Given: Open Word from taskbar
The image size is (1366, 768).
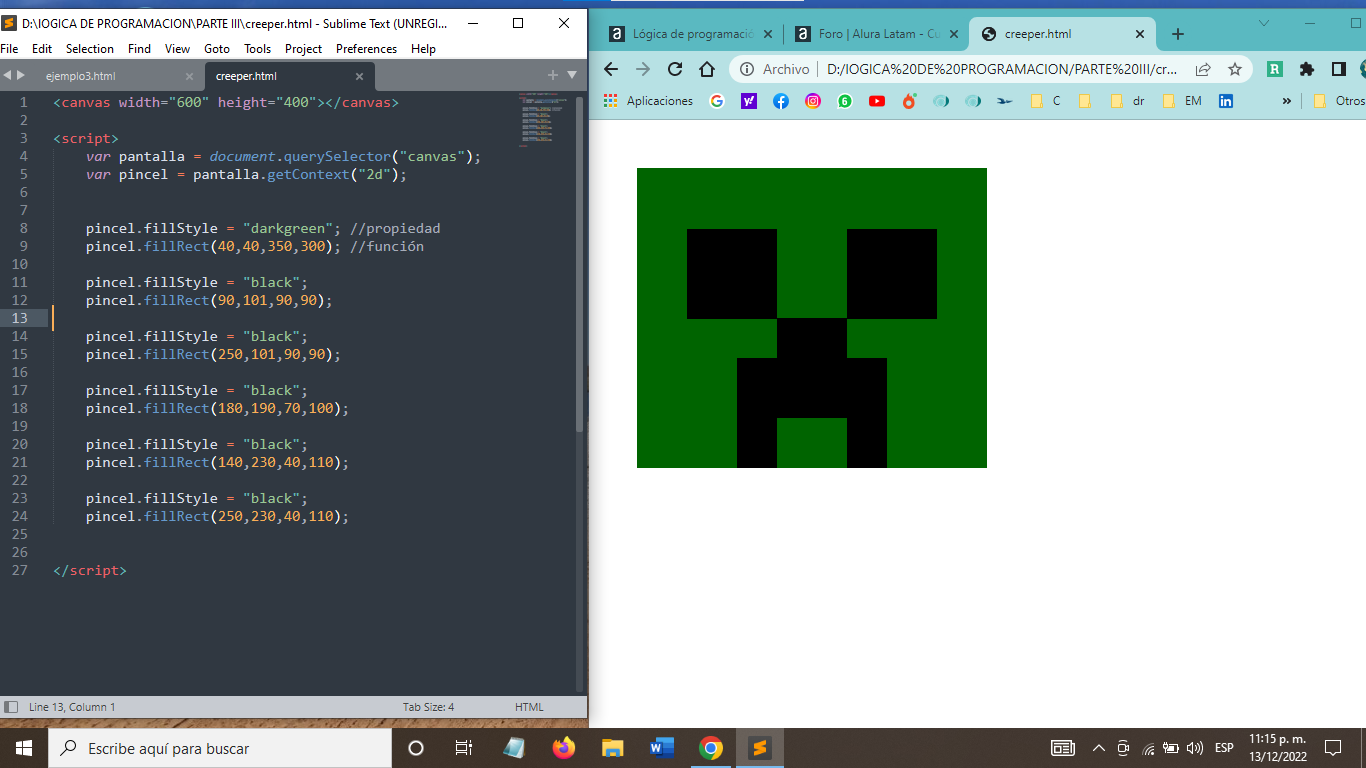Looking at the screenshot, I should [662, 748].
